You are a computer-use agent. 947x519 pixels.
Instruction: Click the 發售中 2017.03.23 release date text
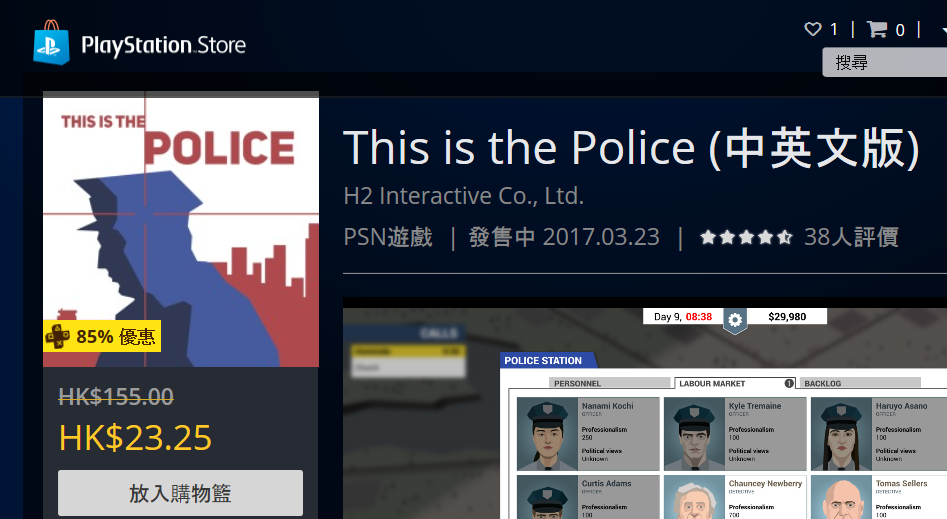point(564,237)
